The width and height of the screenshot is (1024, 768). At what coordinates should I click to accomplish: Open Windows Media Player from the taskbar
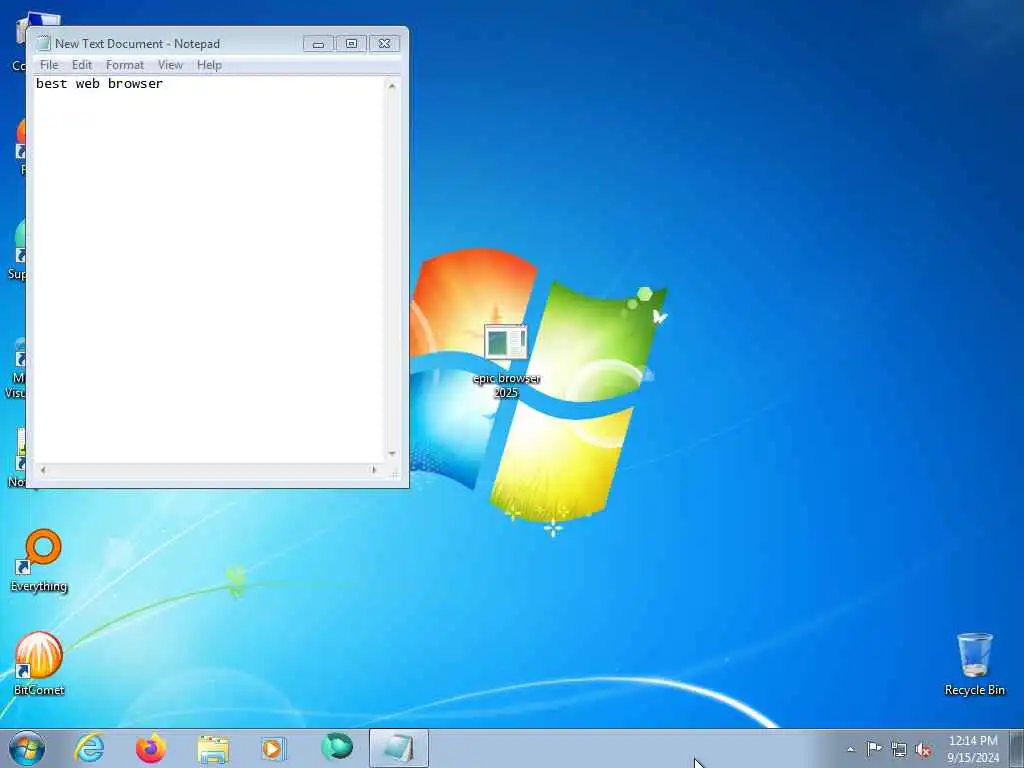pos(274,748)
